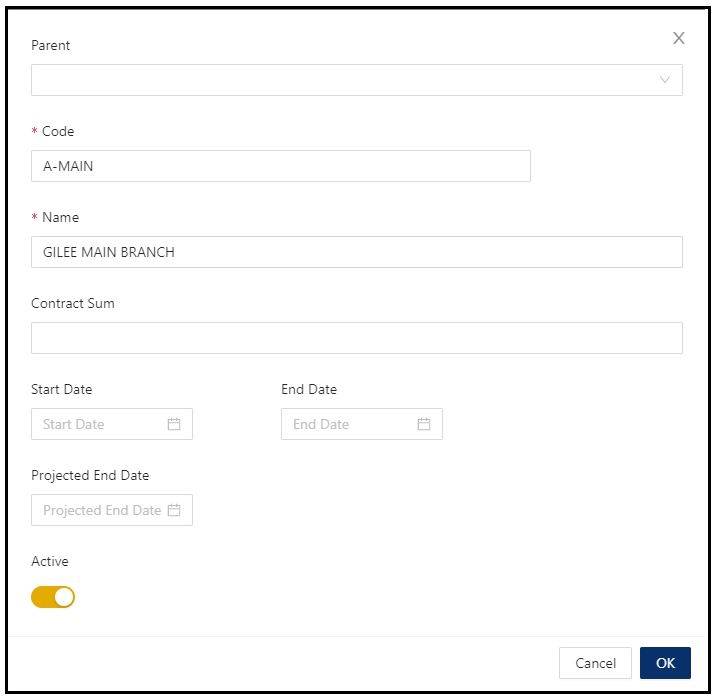Screen dimensions: 715x700
Task: Open the Parent dropdown
Action: pos(357,80)
